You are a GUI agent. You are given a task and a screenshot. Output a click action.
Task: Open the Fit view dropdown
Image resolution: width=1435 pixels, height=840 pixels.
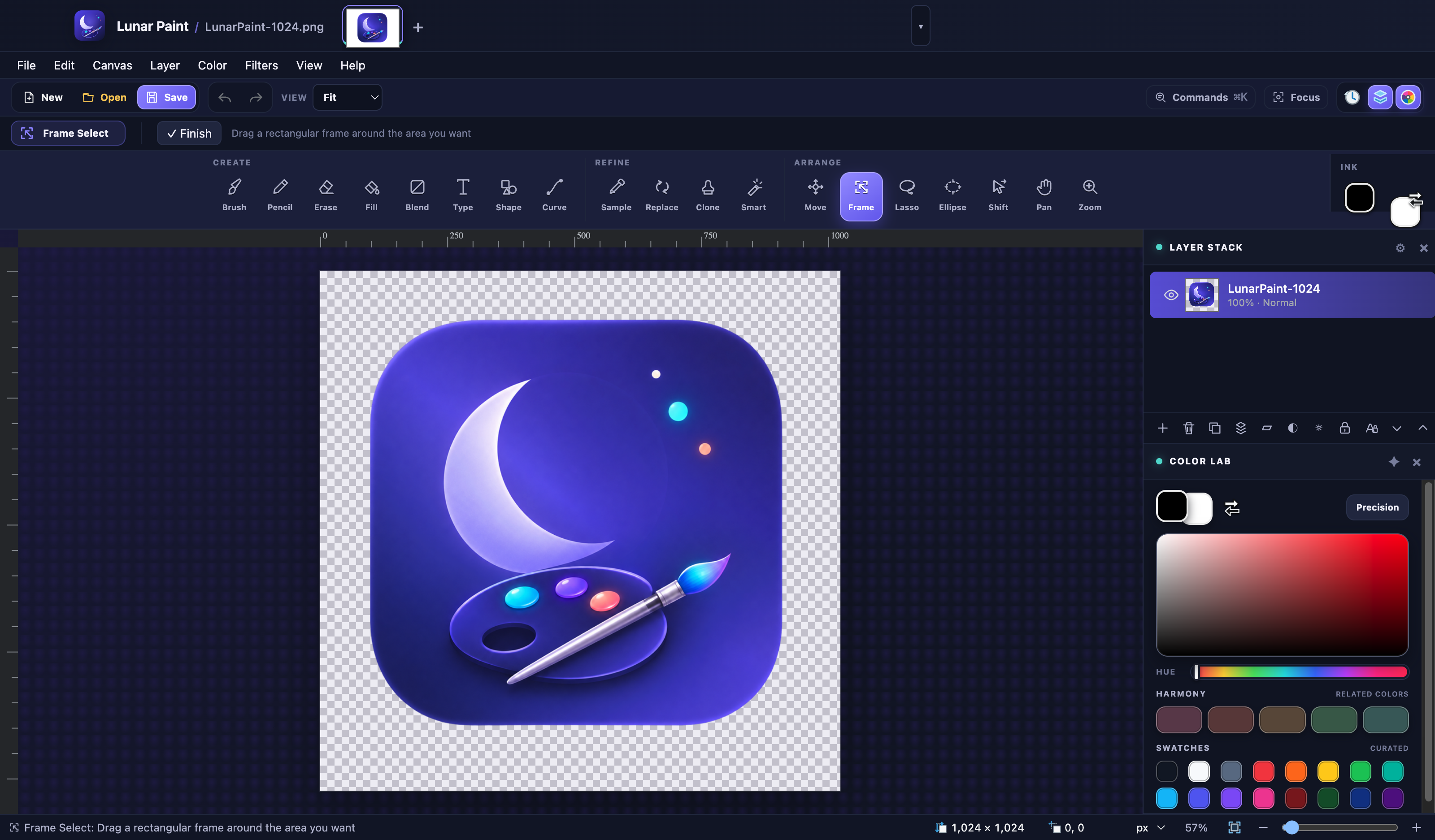click(348, 97)
